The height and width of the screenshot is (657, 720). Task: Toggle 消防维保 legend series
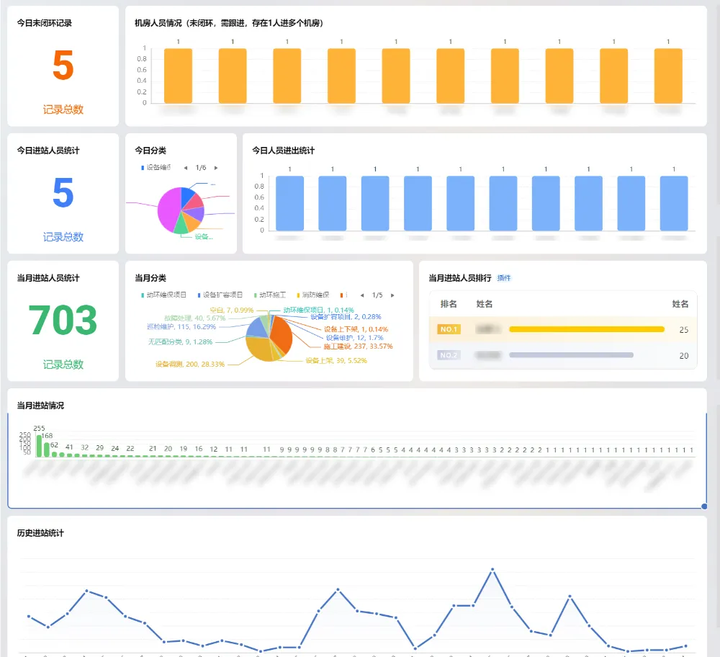[x=313, y=295]
